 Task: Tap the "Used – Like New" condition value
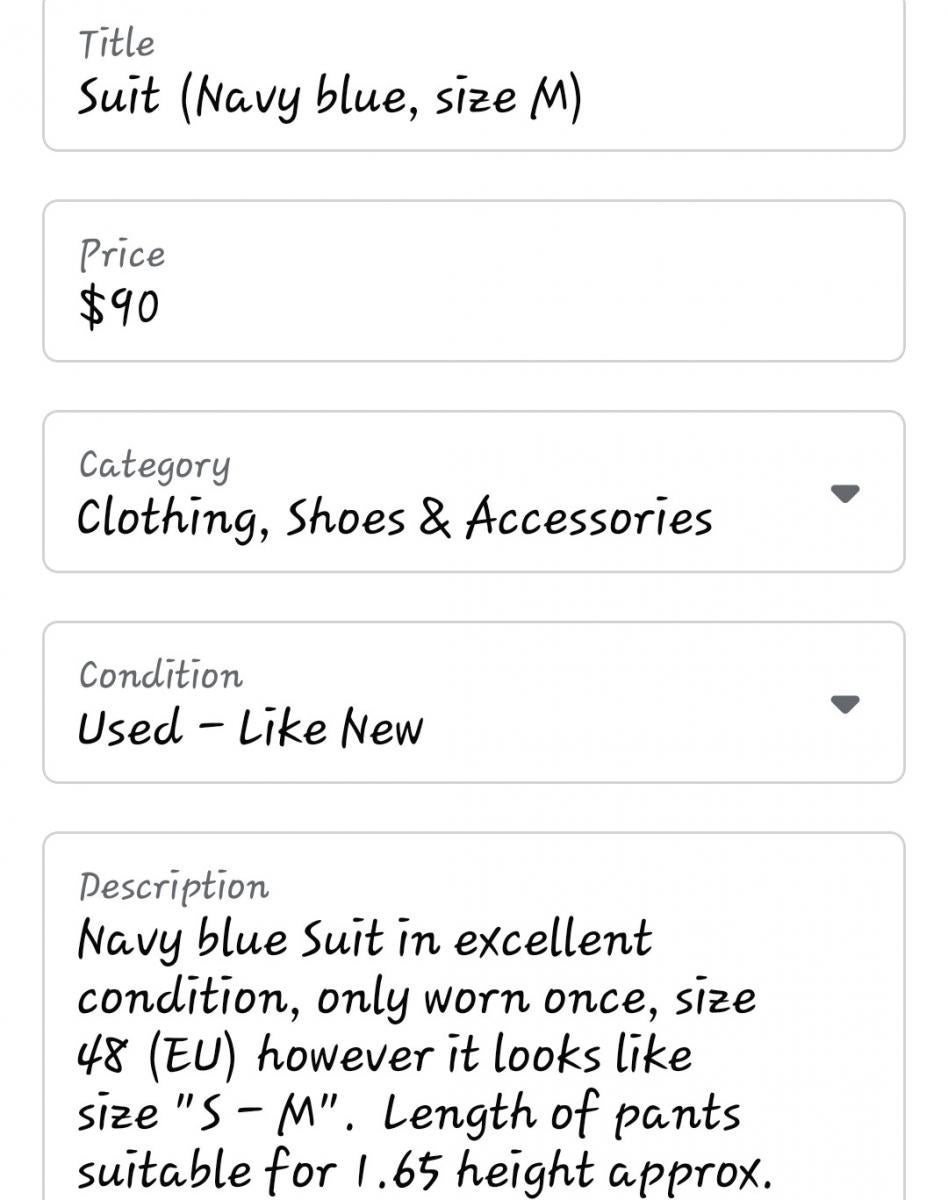[250, 728]
